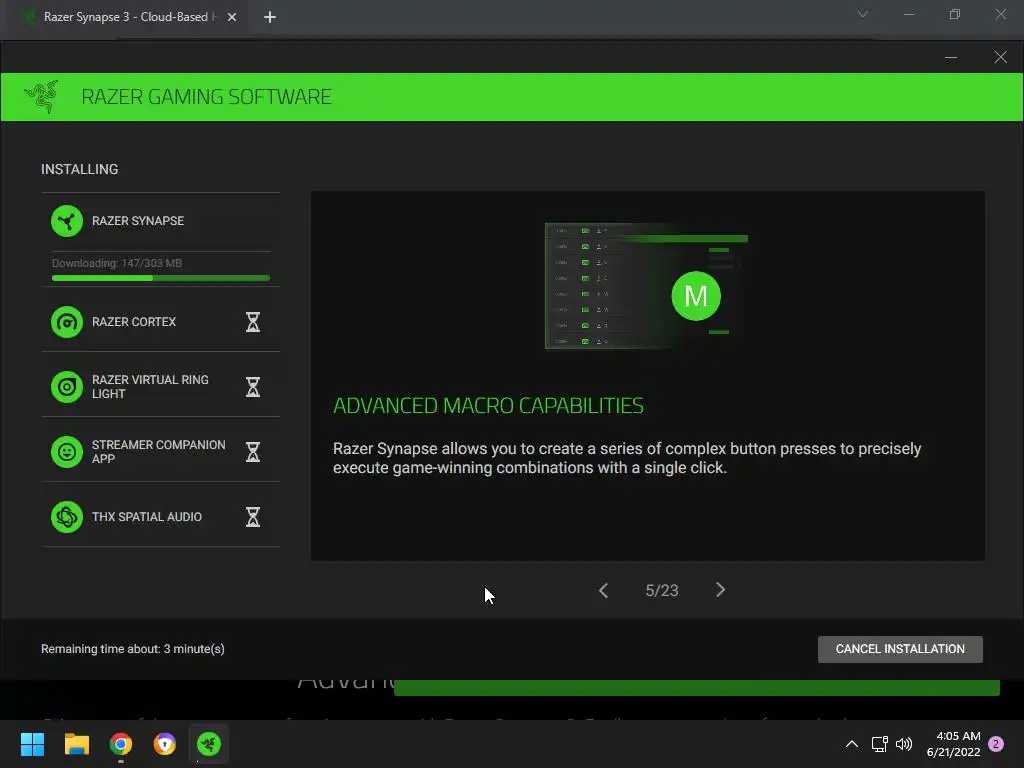Image resolution: width=1024 pixels, height=768 pixels.
Task: Click the THX Spatial Audio icon
Action: click(67, 517)
